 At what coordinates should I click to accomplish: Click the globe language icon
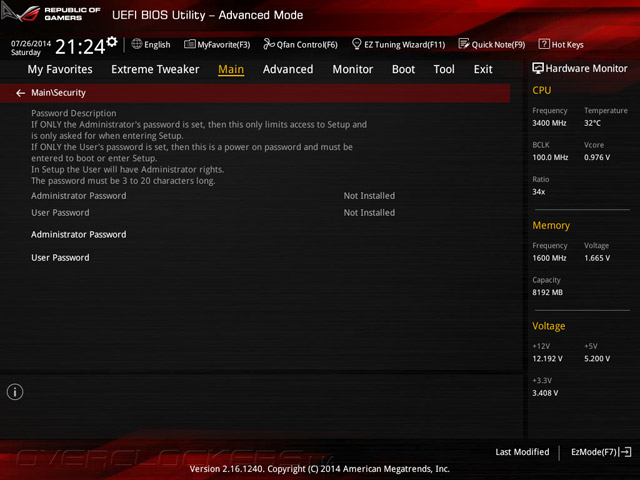tap(137, 44)
